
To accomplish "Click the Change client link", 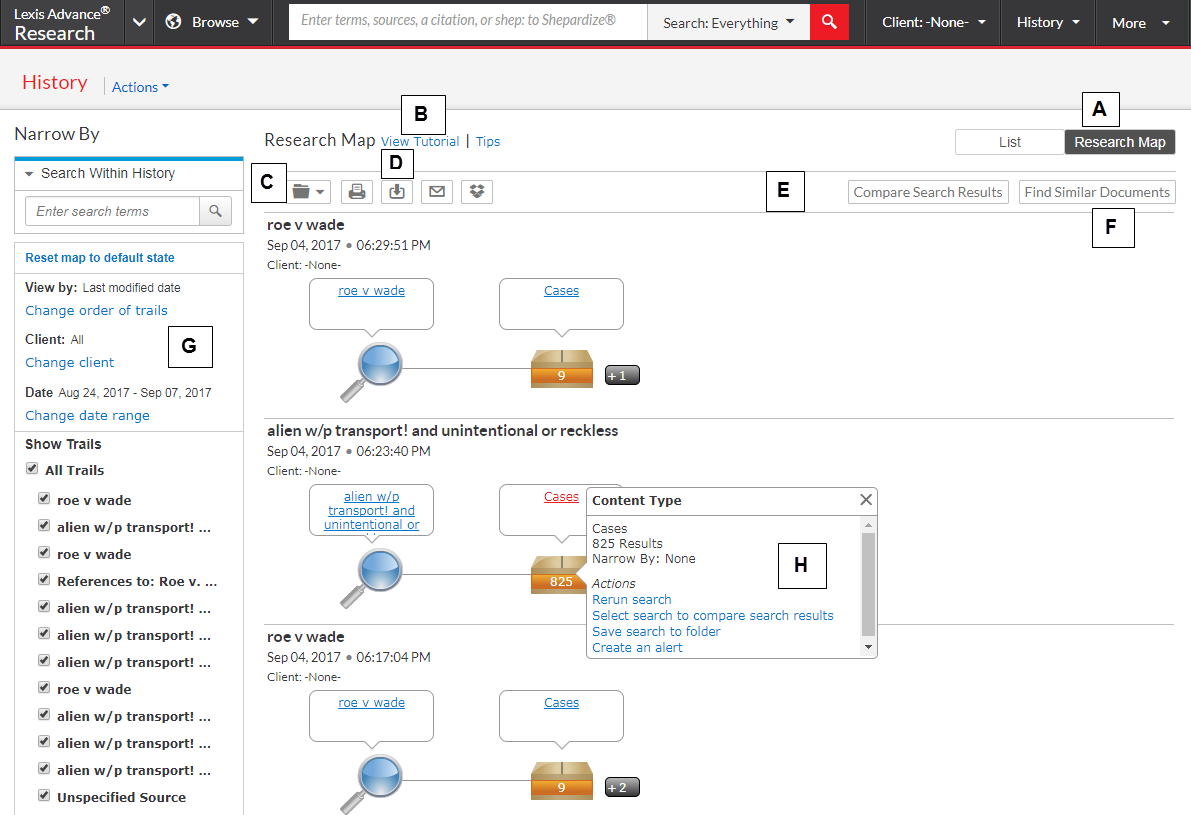I will tap(70, 362).
